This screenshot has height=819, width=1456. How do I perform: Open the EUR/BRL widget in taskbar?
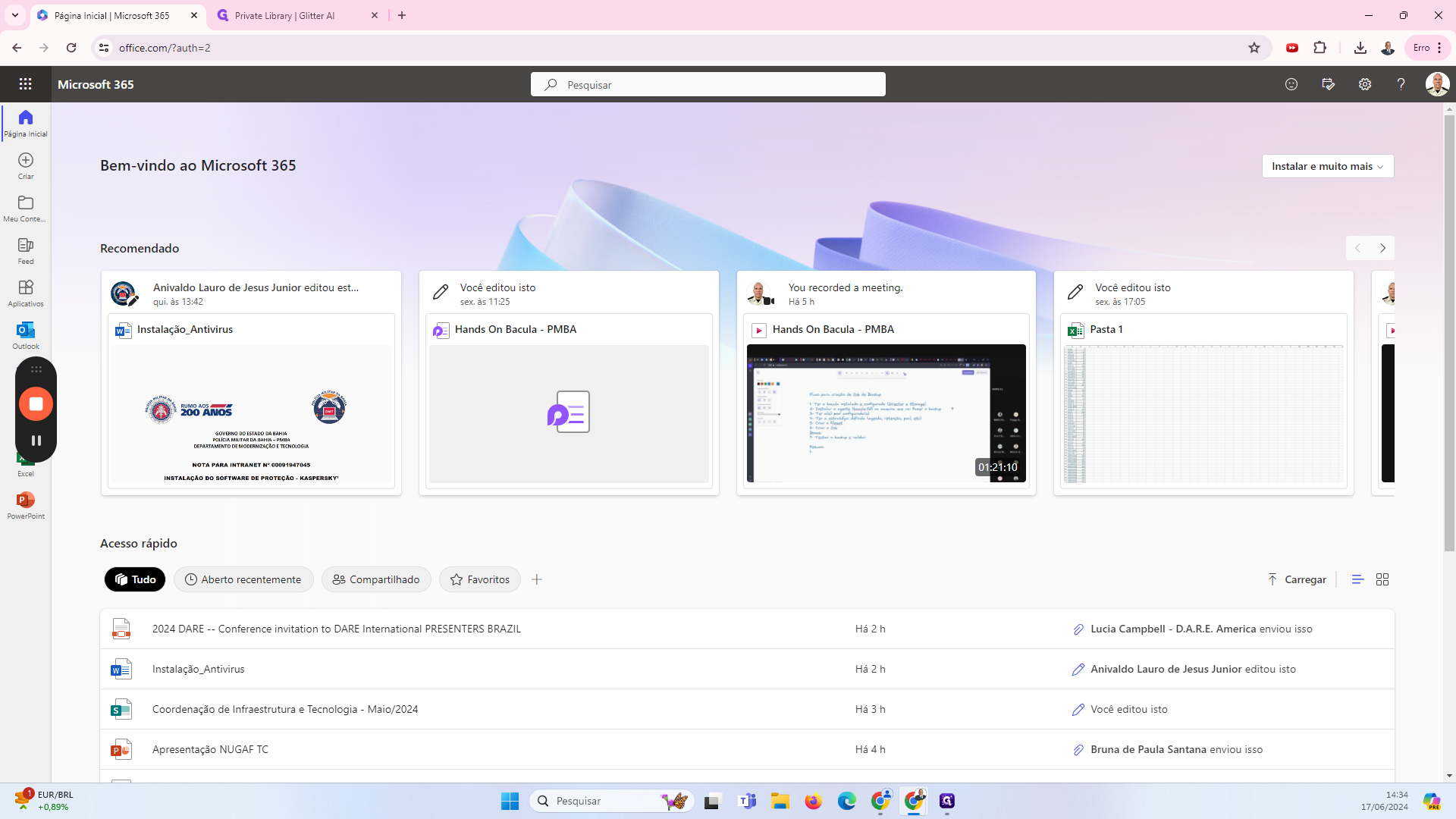tap(44, 801)
